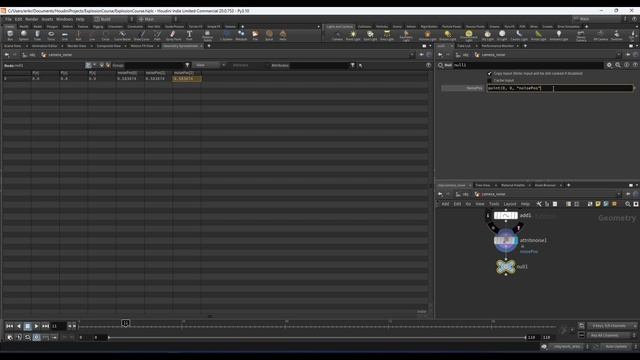Open network editor Layout menu

point(509,204)
